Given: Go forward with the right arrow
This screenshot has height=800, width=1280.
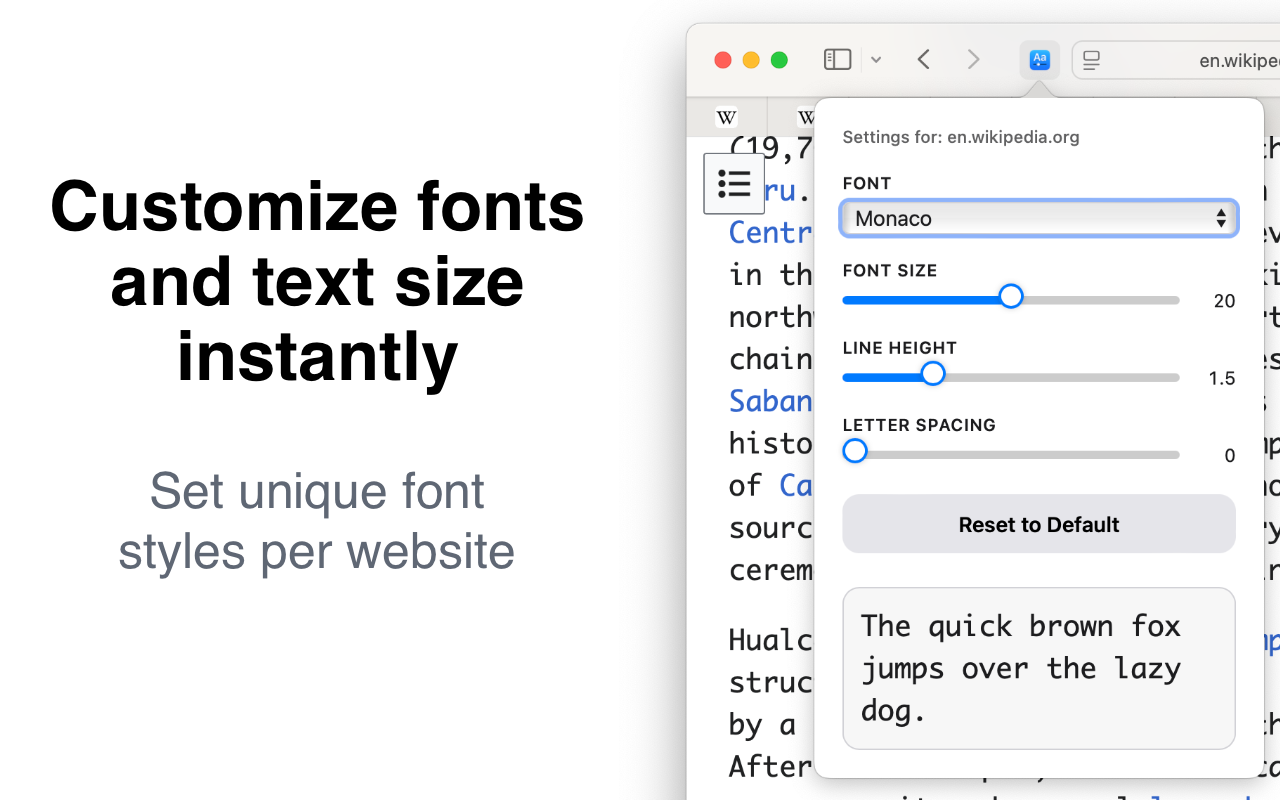Looking at the screenshot, I should pyautogui.click(x=973, y=60).
